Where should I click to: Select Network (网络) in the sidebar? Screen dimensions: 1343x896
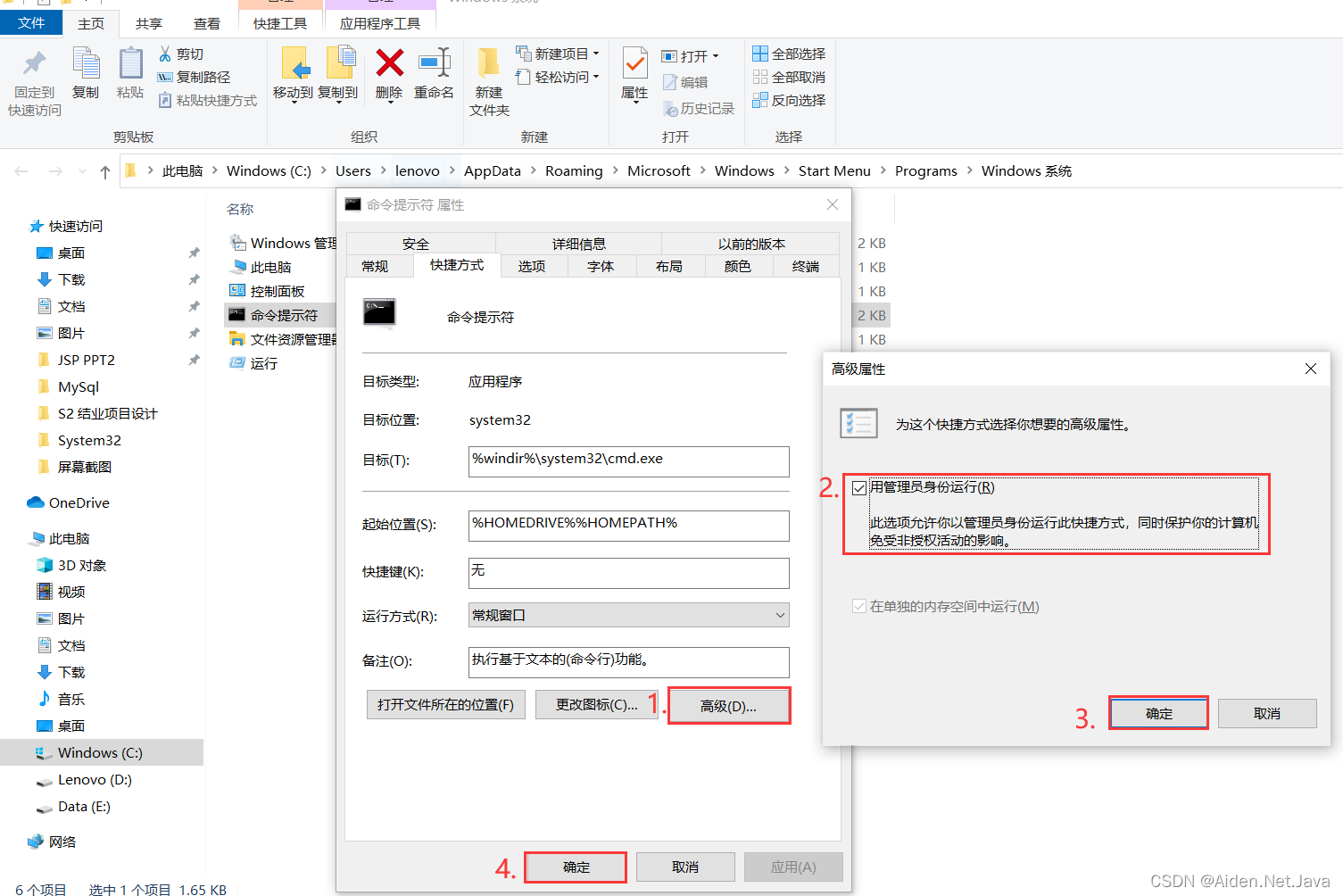(62, 842)
